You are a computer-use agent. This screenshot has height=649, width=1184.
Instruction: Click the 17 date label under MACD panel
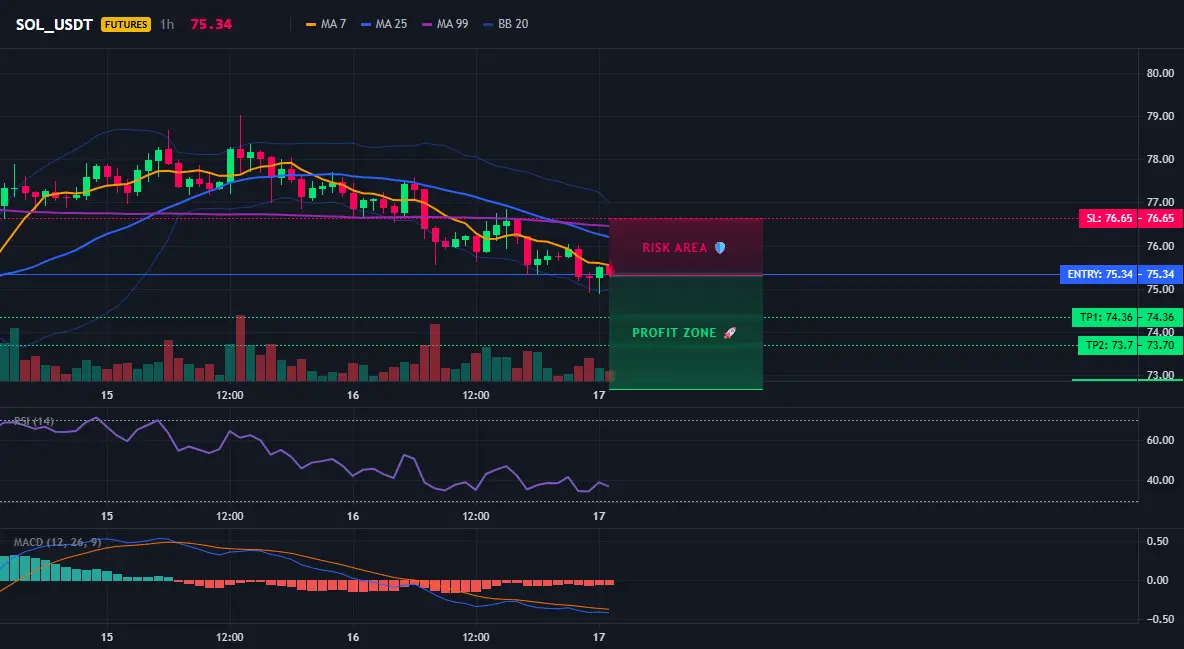click(599, 637)
